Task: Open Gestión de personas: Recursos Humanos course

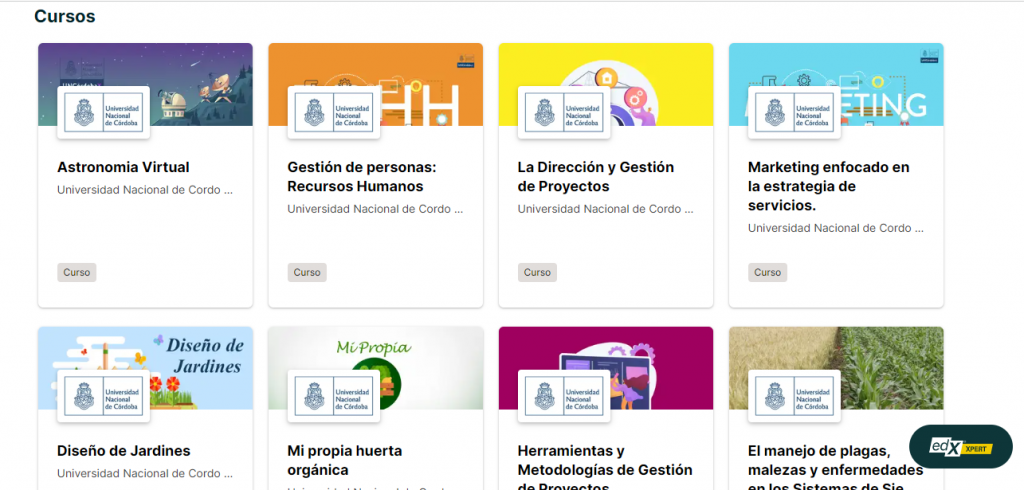Action: 362,177
